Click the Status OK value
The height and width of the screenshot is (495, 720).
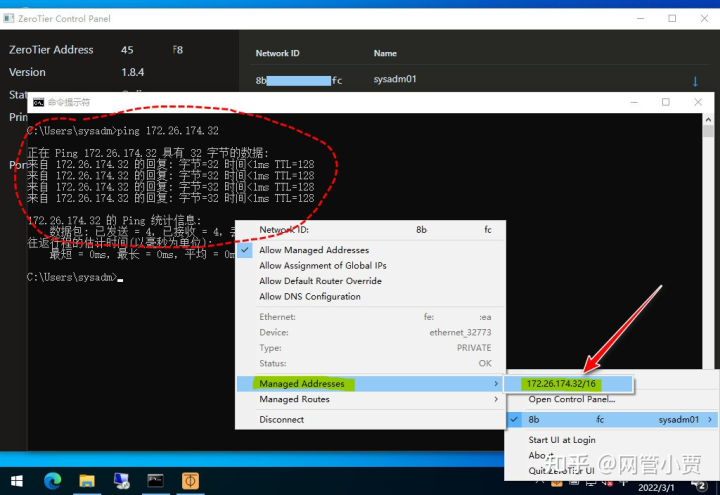pyautogui.click(x=485, y=363)
